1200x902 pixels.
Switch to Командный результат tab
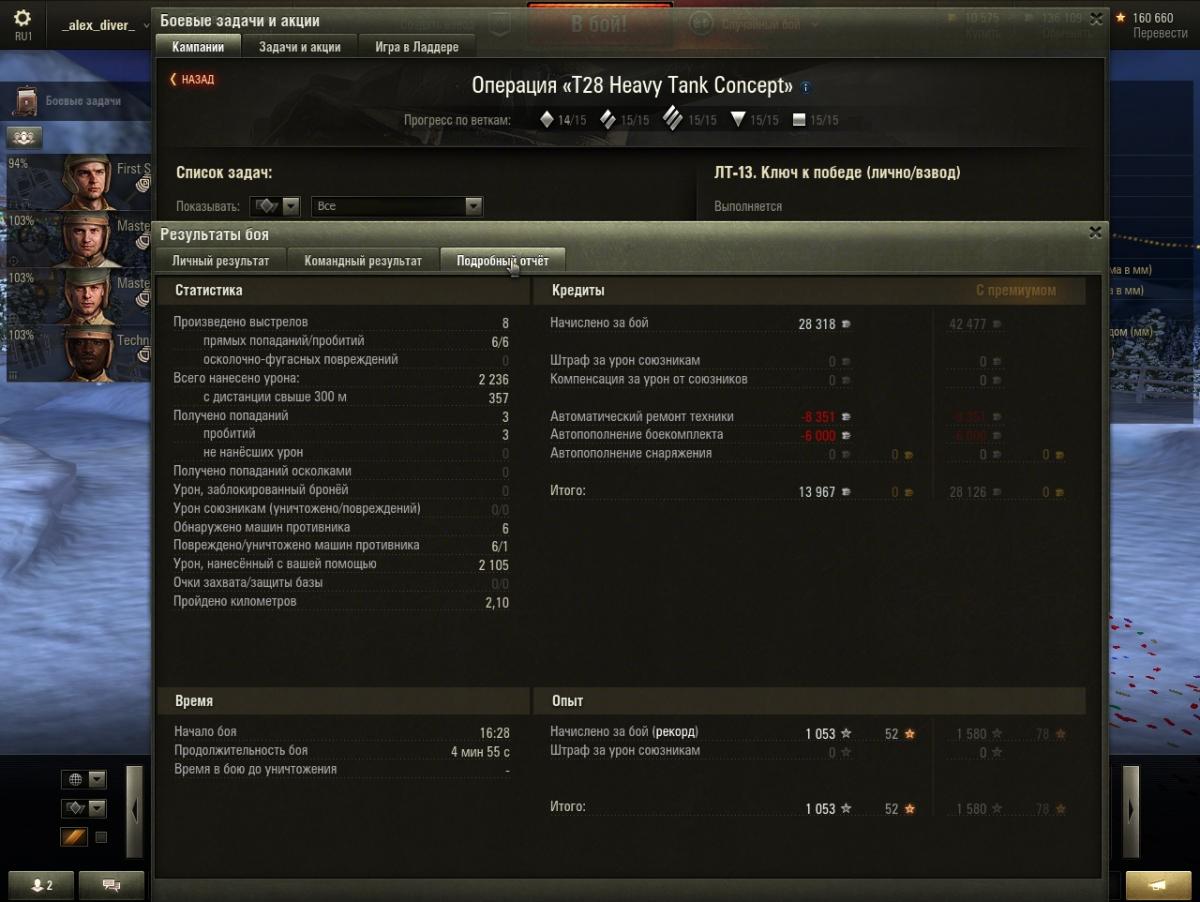coord(363,261)
